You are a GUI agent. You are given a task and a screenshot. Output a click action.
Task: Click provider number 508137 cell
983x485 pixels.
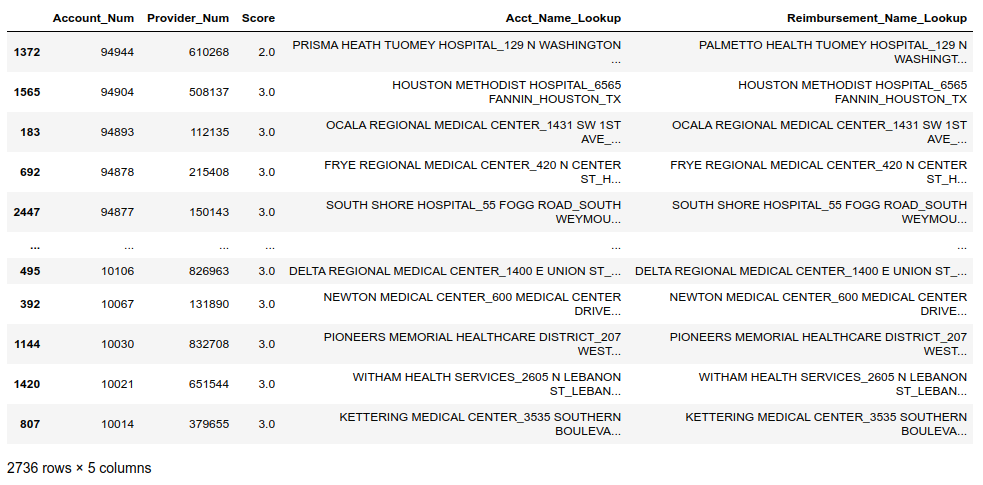pyautogui.click(x=209, y=92)
